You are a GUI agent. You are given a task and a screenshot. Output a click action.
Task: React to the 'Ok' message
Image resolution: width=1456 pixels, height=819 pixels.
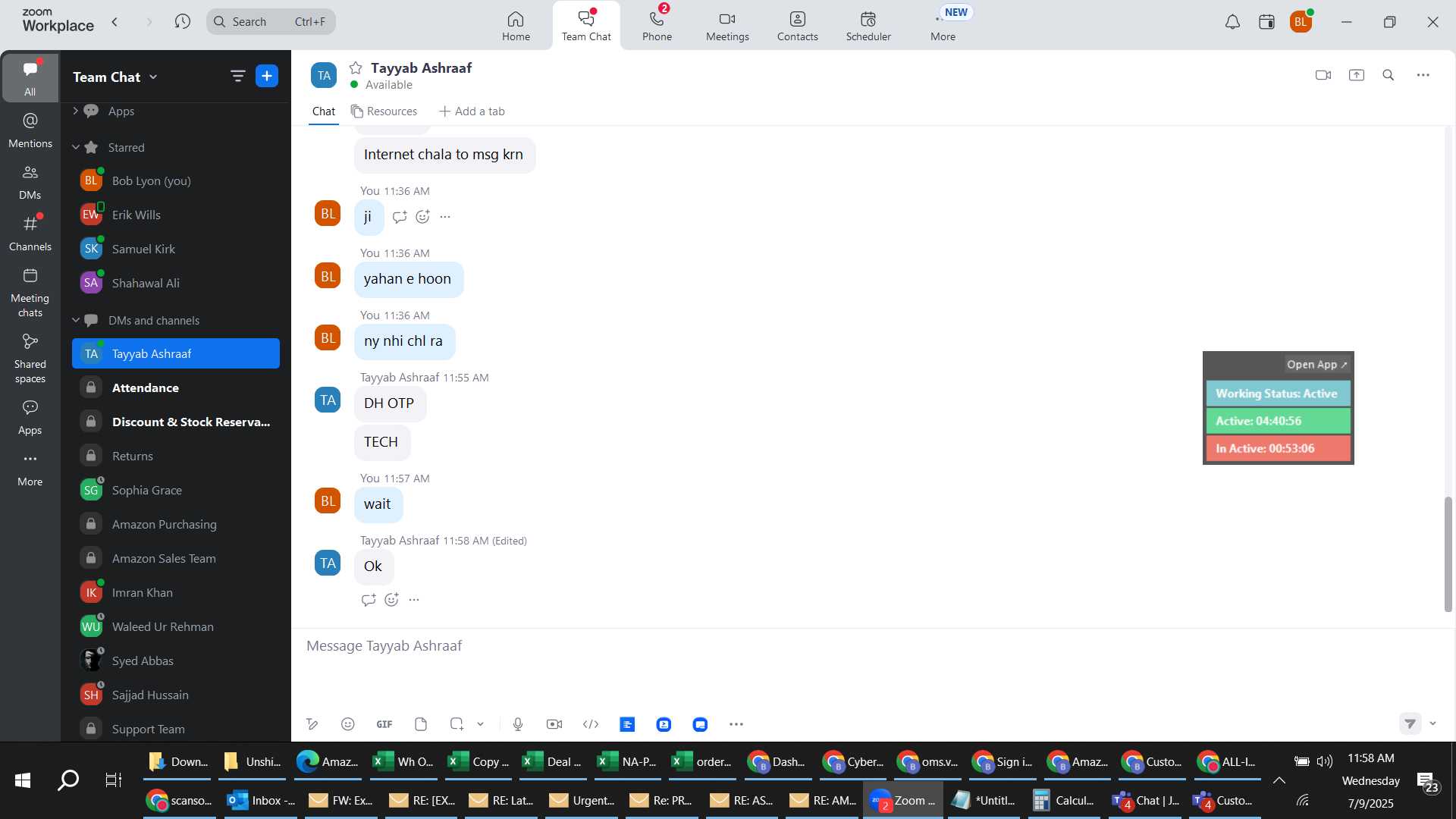(x=392, y=600)
